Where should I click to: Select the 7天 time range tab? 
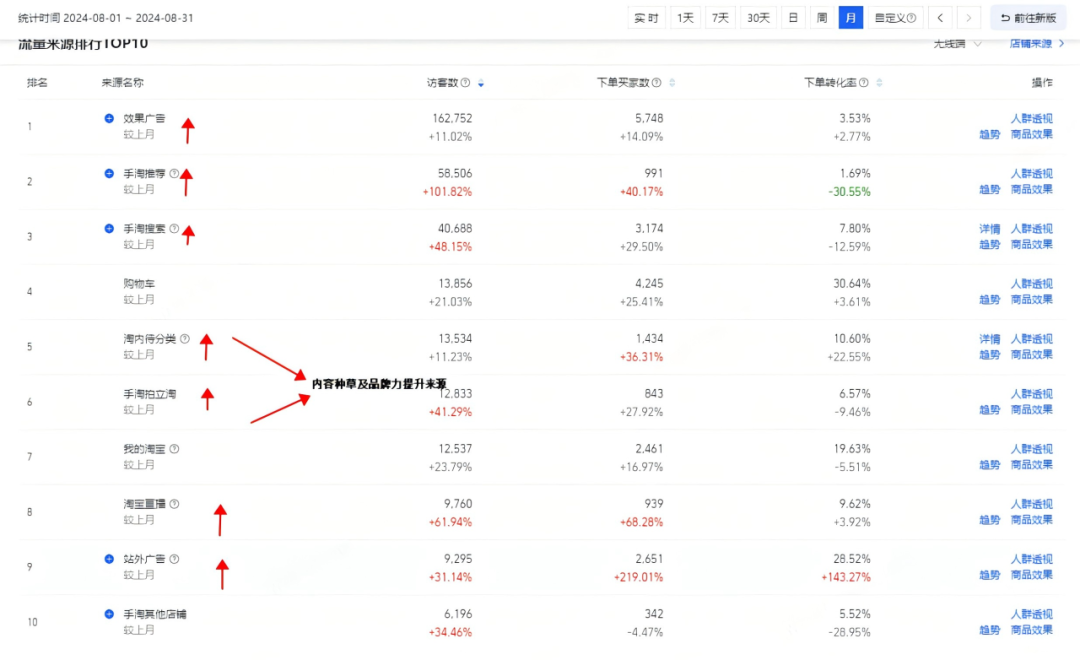pyautogui.click(x=720, y=18)
